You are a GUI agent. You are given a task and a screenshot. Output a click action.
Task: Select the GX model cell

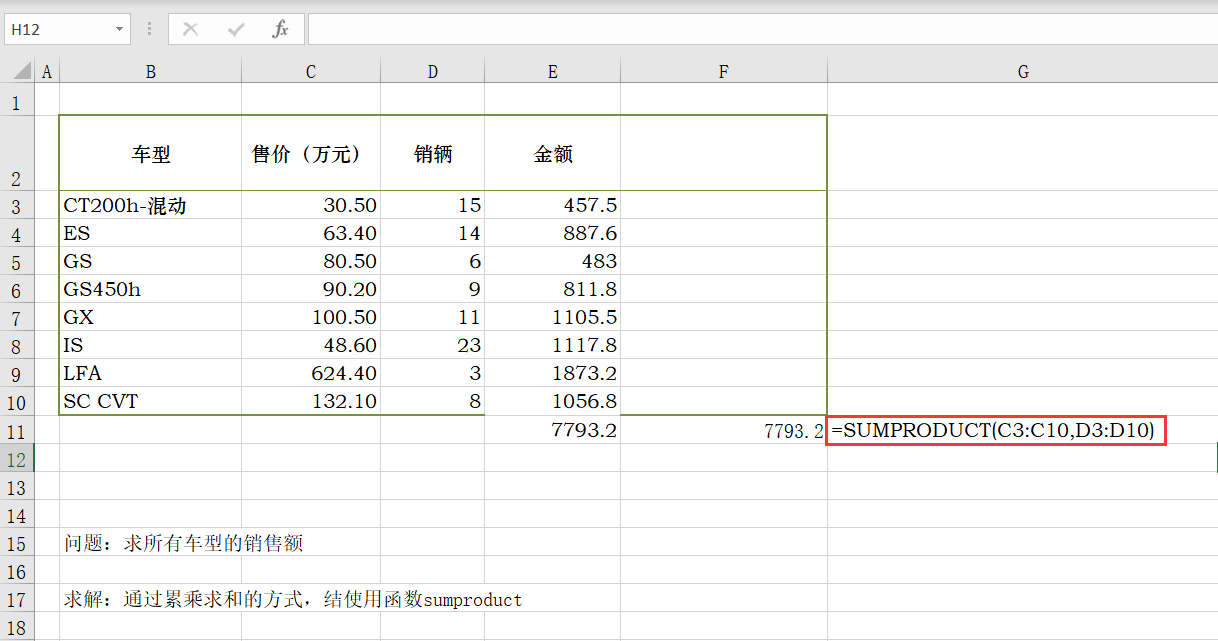(150, 317)
